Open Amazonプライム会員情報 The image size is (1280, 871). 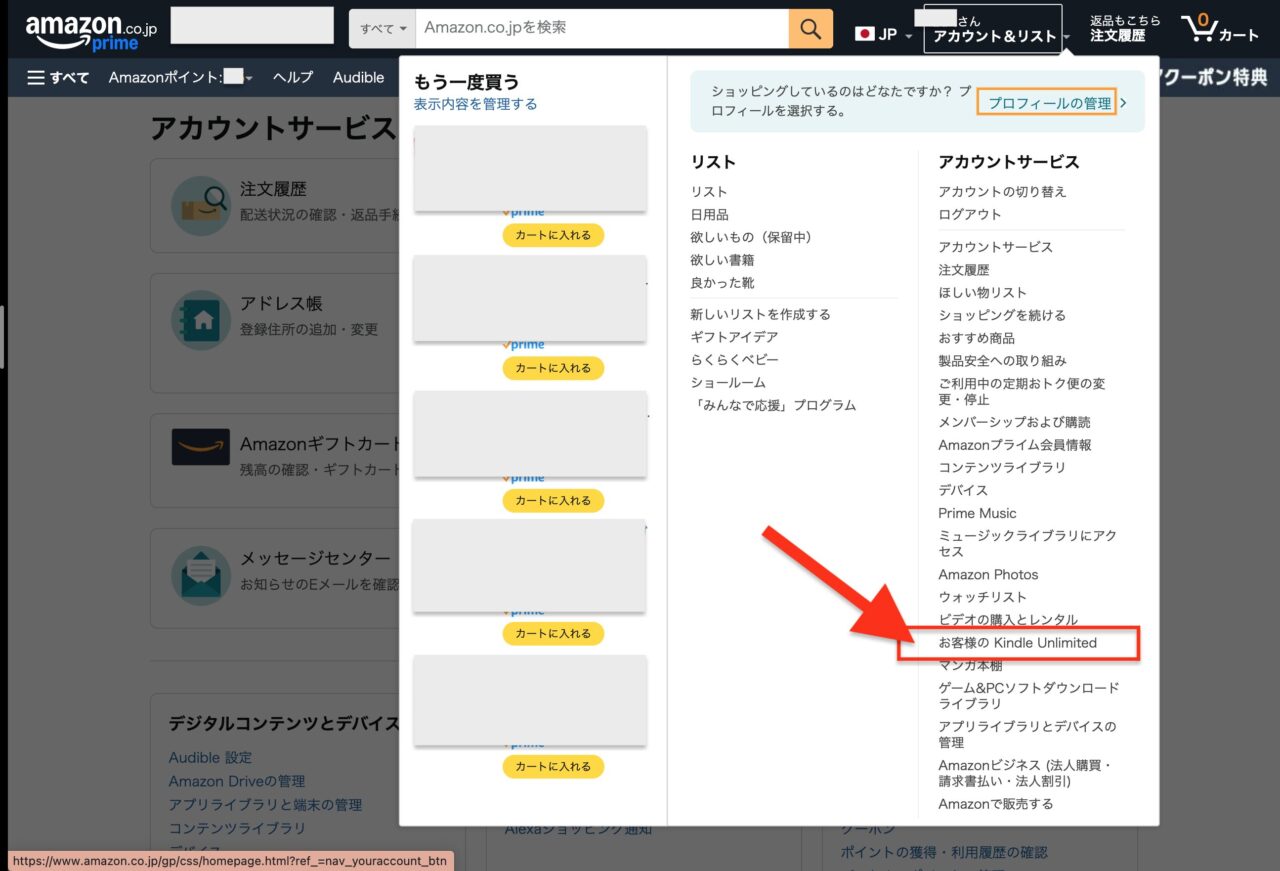1015,446
